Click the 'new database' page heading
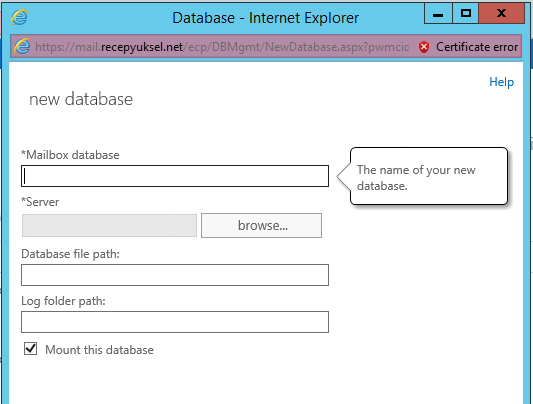The height and width of the screenshot is (404, 533). [x=81, y=99]
